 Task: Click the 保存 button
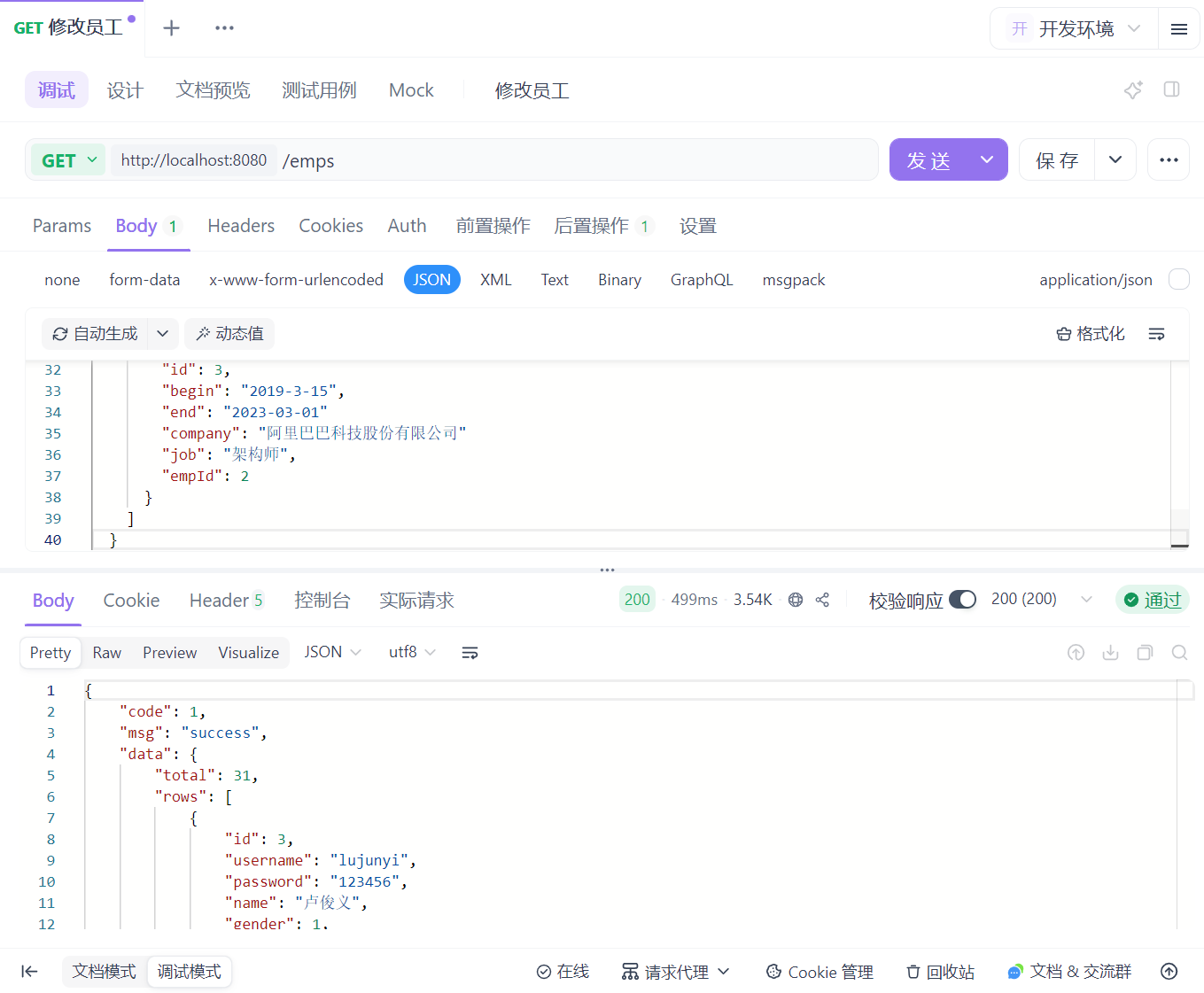click(1057, 159)
